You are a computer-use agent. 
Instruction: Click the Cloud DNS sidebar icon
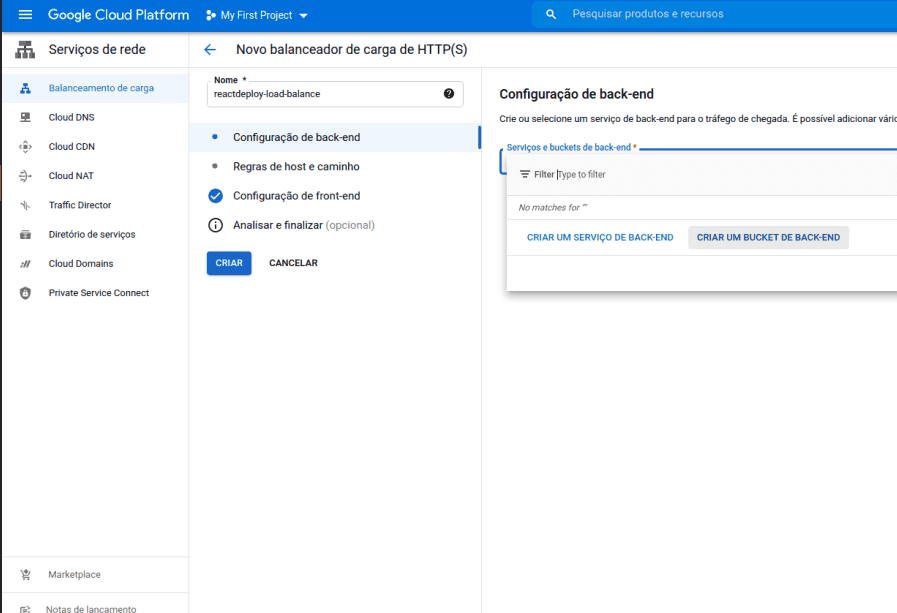coord(26,117)
